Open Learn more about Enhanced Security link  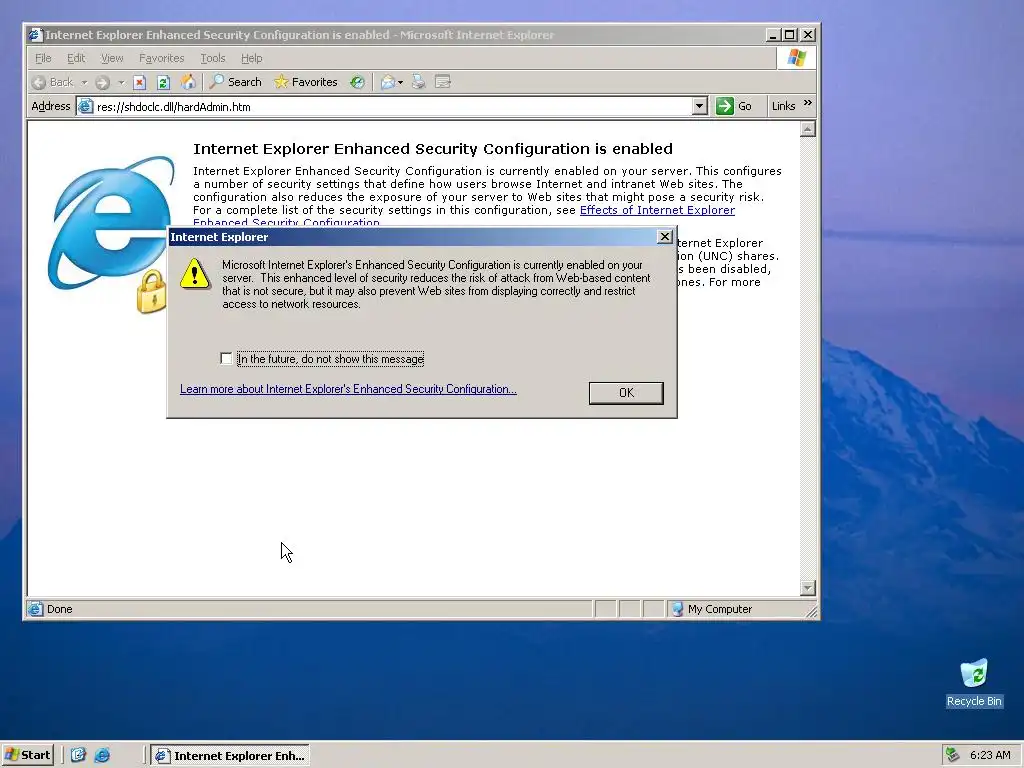click(x=348, y=389)
